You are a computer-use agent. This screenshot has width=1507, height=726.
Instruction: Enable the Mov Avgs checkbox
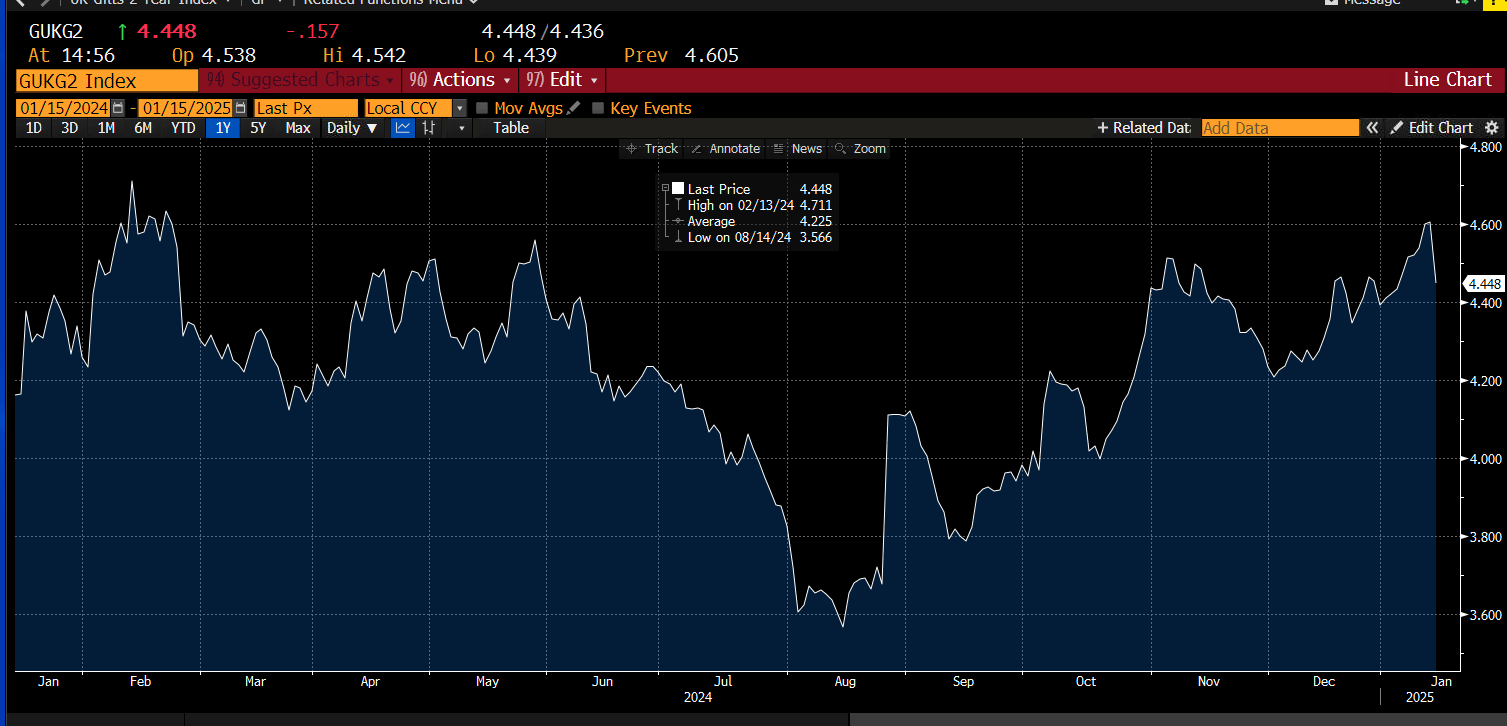pos(483,107)
